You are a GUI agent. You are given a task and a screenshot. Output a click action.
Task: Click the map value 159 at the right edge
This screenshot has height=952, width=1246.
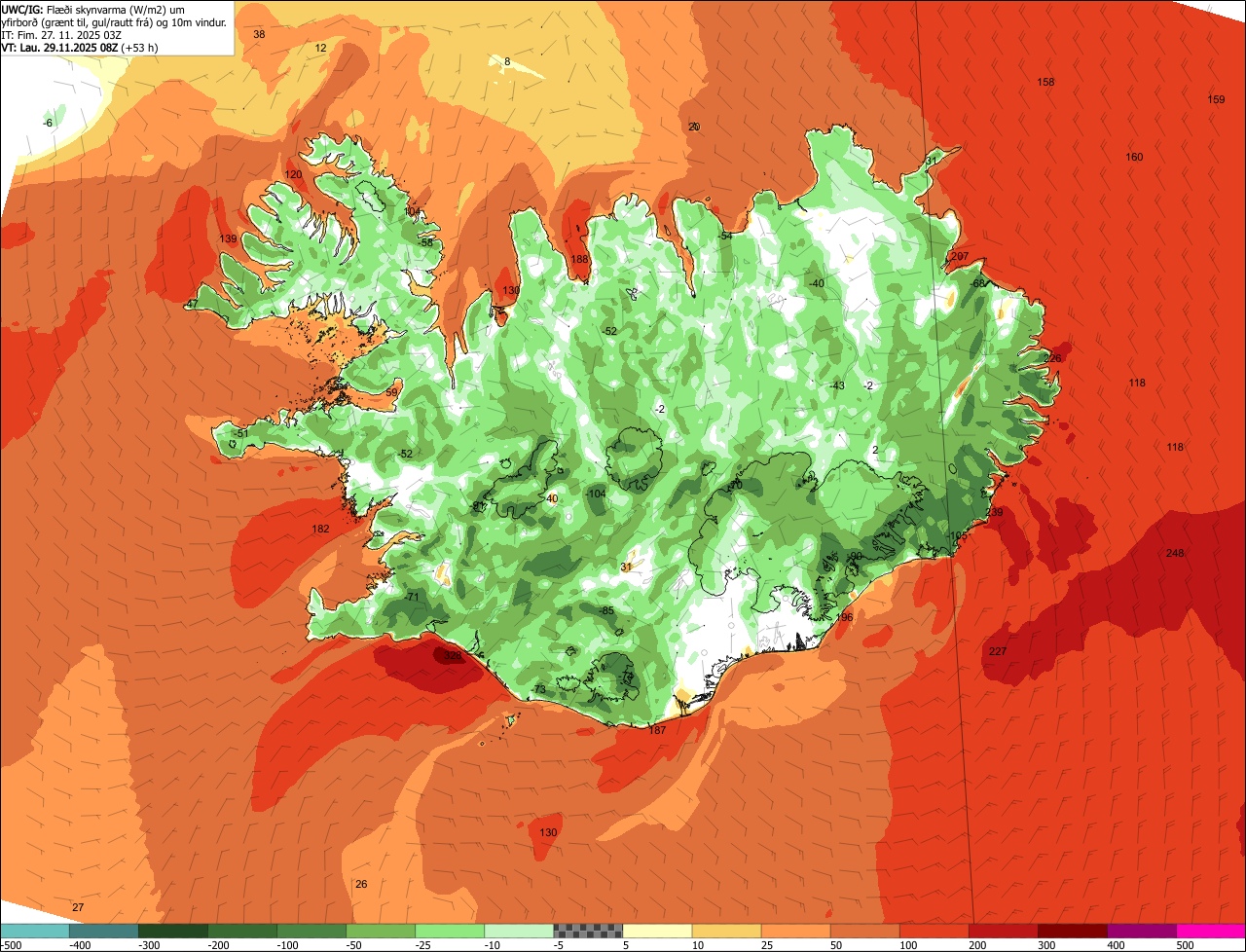(1216, 99)
